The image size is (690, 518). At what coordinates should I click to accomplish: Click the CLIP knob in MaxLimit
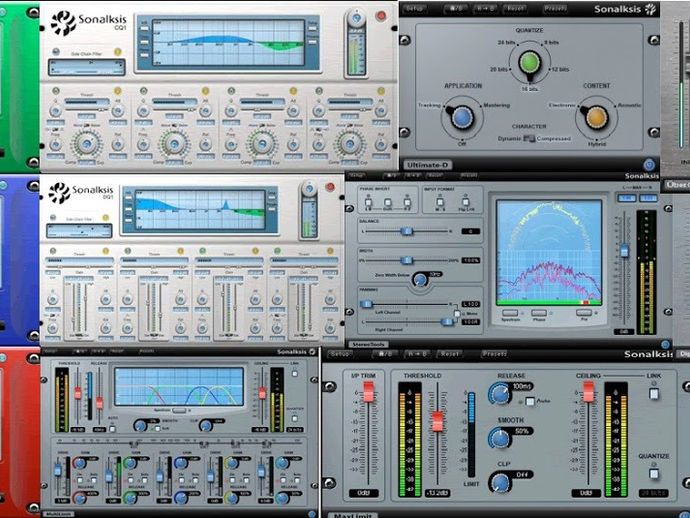tap(500, 482)
